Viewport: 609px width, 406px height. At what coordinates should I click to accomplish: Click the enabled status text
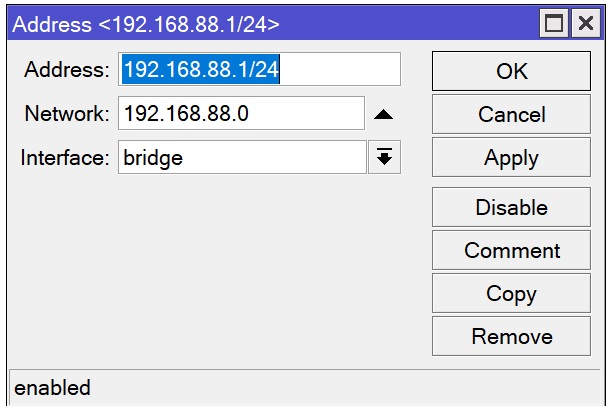coord(52,388)
